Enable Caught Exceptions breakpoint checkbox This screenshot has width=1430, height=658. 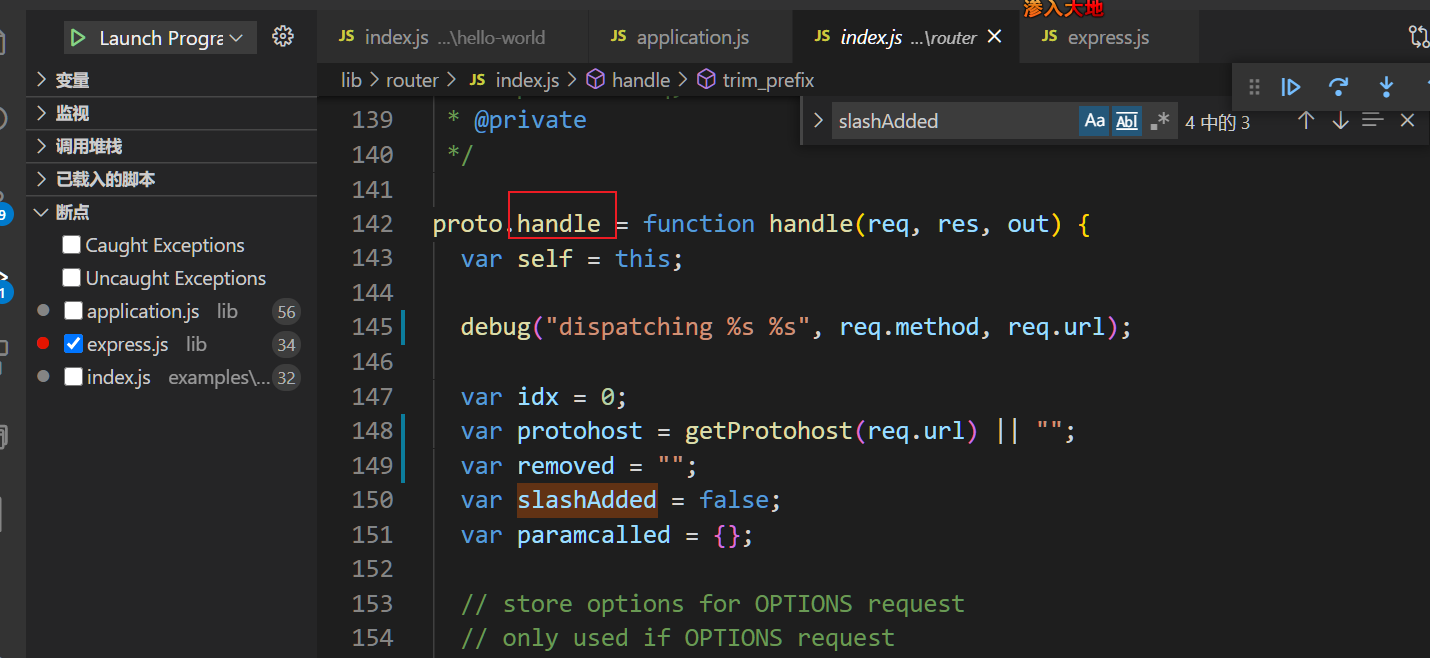(72, 245)
